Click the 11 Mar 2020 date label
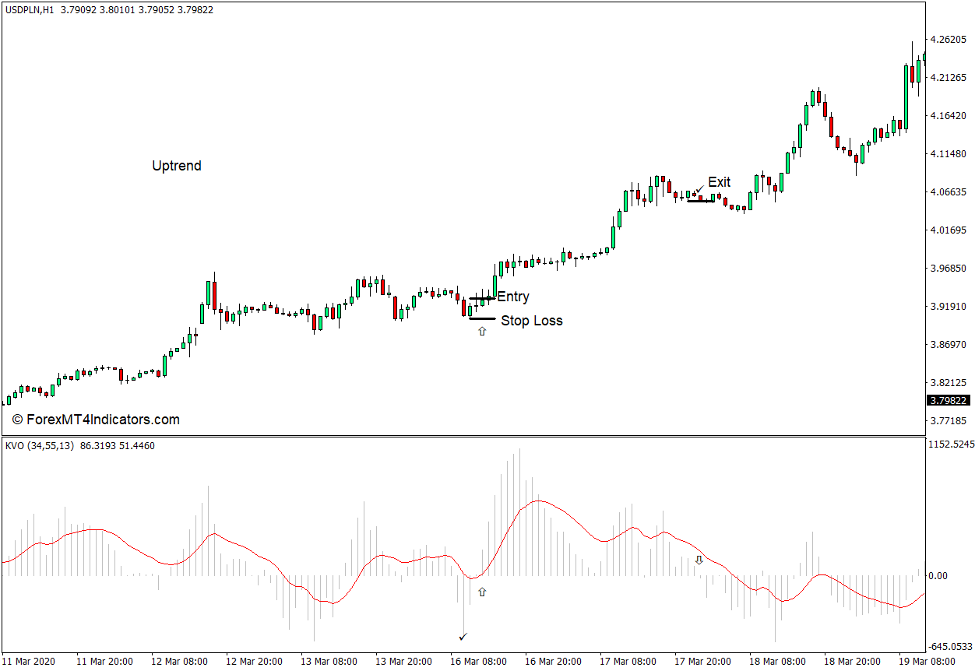 pyautogui.click(x=30, y=661)
